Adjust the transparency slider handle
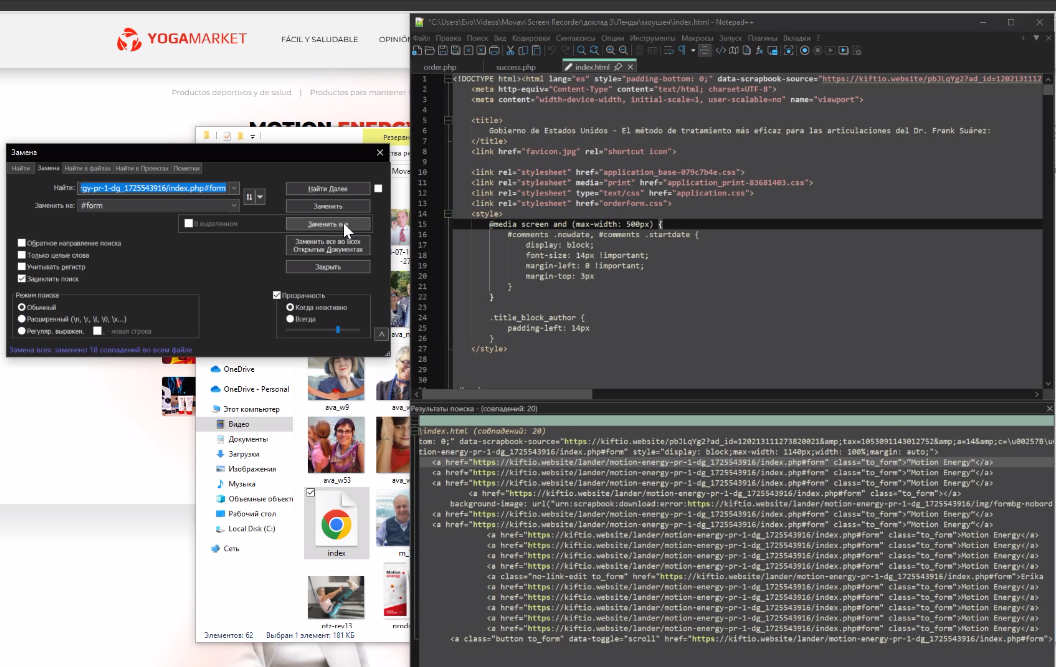The height and width of the screenshot is (667, 1056). (x=338, y=329)
